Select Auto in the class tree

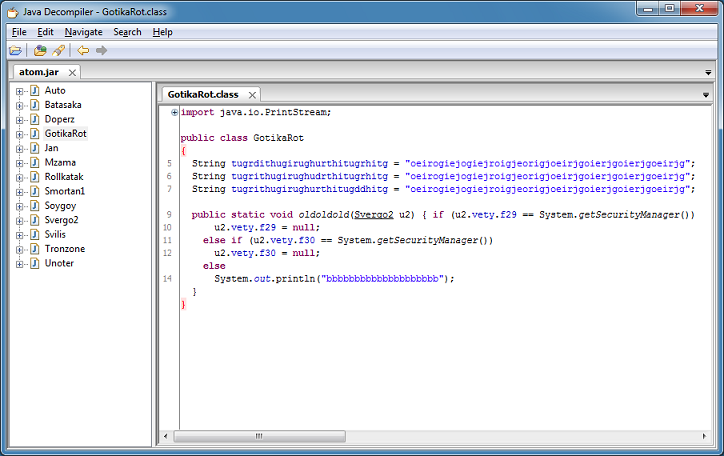click(55, 90)
